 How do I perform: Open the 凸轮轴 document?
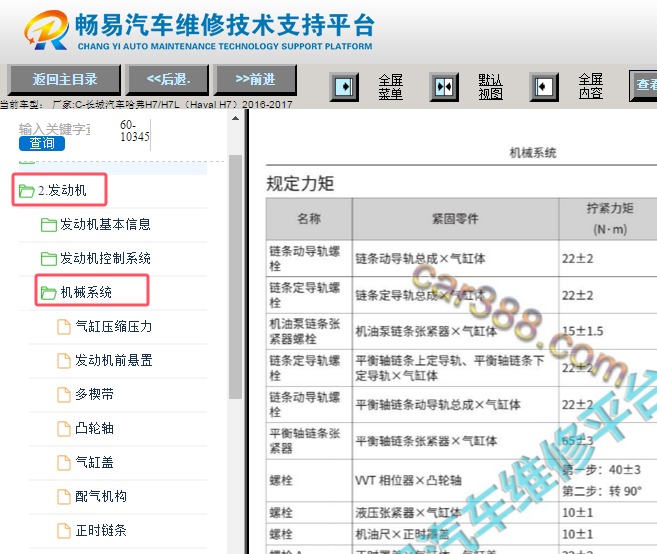(x=94, y=428)
